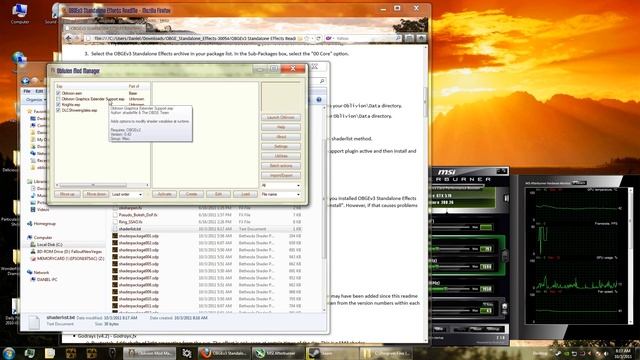Select Ring_SSAO.fx file
Image resolution: width=640 pixels, height=360 pixels.
coord(130,222)
